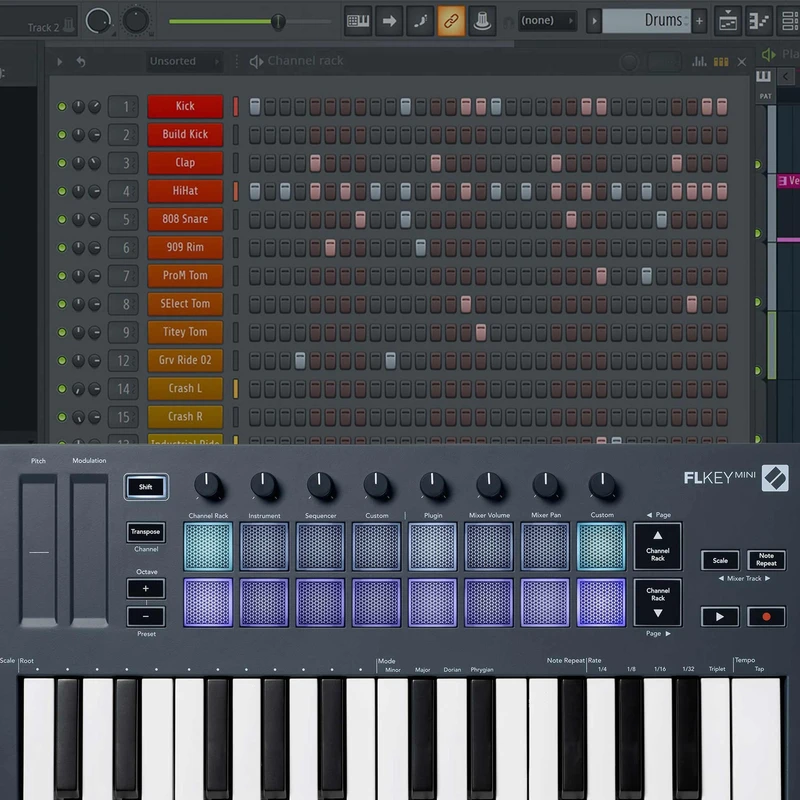The width and height of the screenshot is (800, 800).
Task: Click the right arrow icon in the toolbar
Action: (x=390, y=20)
